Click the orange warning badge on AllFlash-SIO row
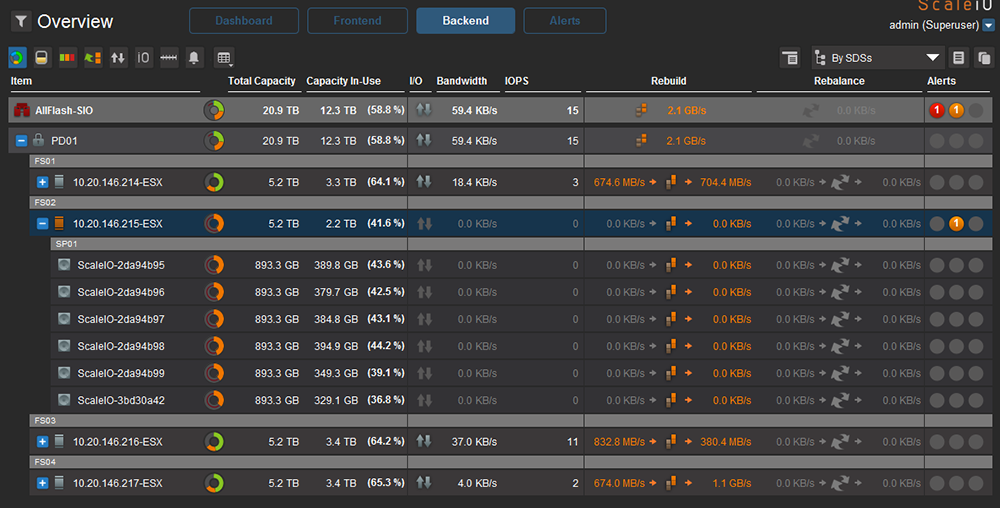The width and height of the screenshot is (1000, 508). tap(956, 110)
